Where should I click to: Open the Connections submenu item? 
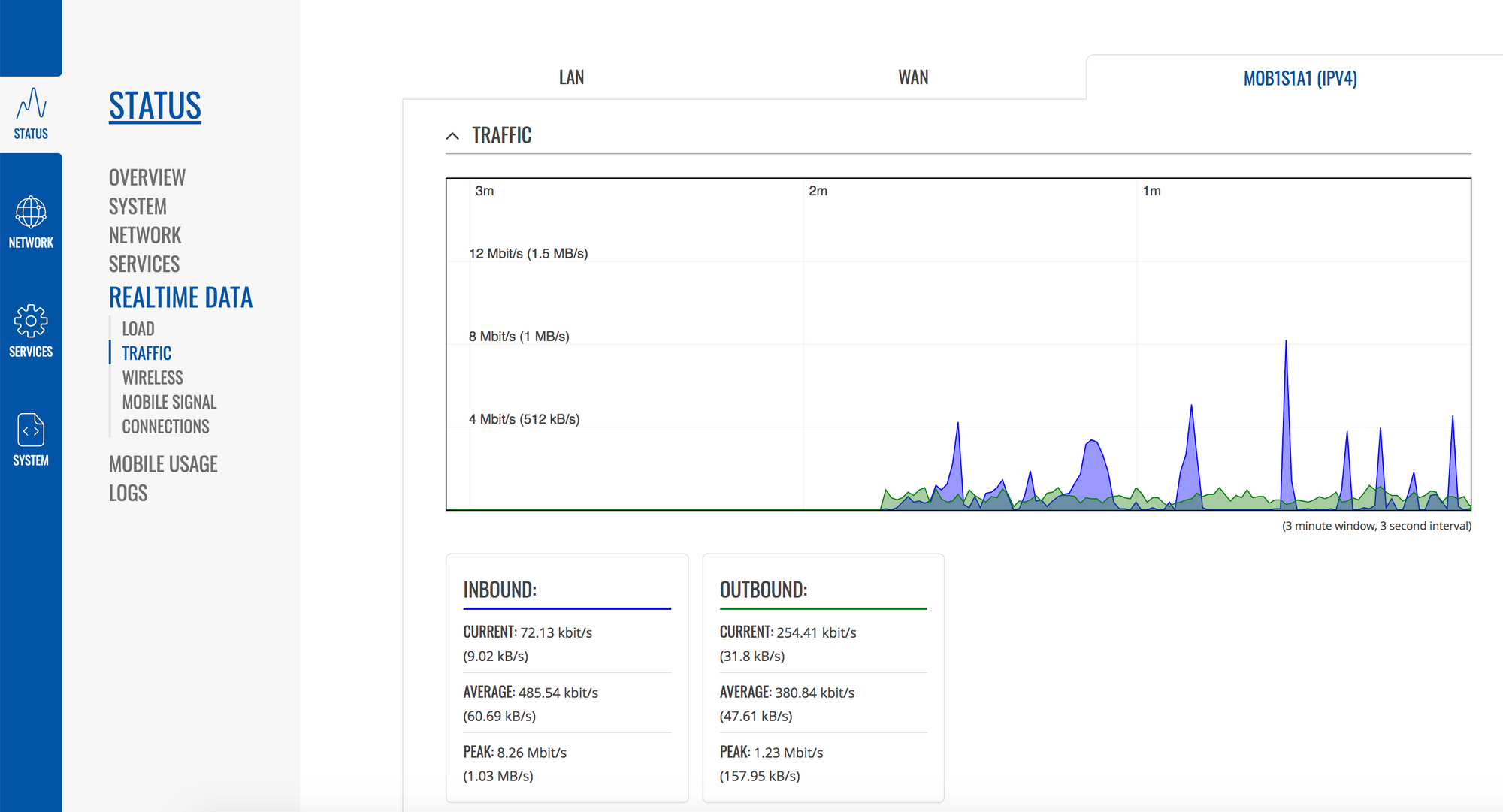click(165, 427)
